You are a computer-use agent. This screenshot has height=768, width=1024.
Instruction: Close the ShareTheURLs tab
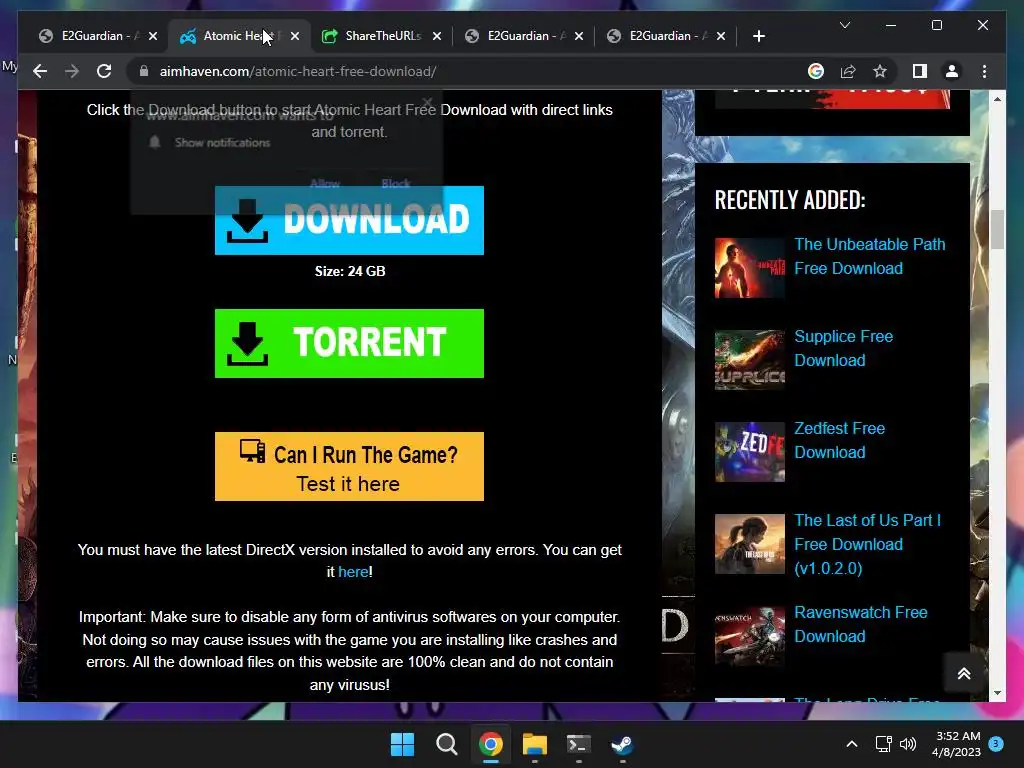coord(437,36)
